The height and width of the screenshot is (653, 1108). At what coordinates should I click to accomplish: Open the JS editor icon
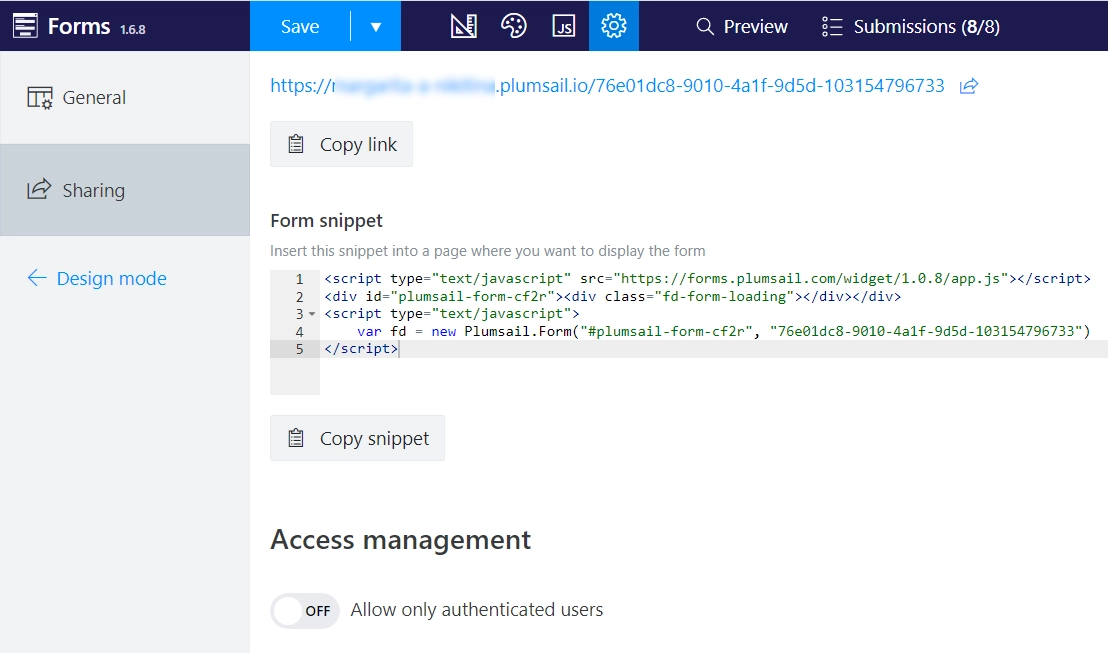coord(563,26)
